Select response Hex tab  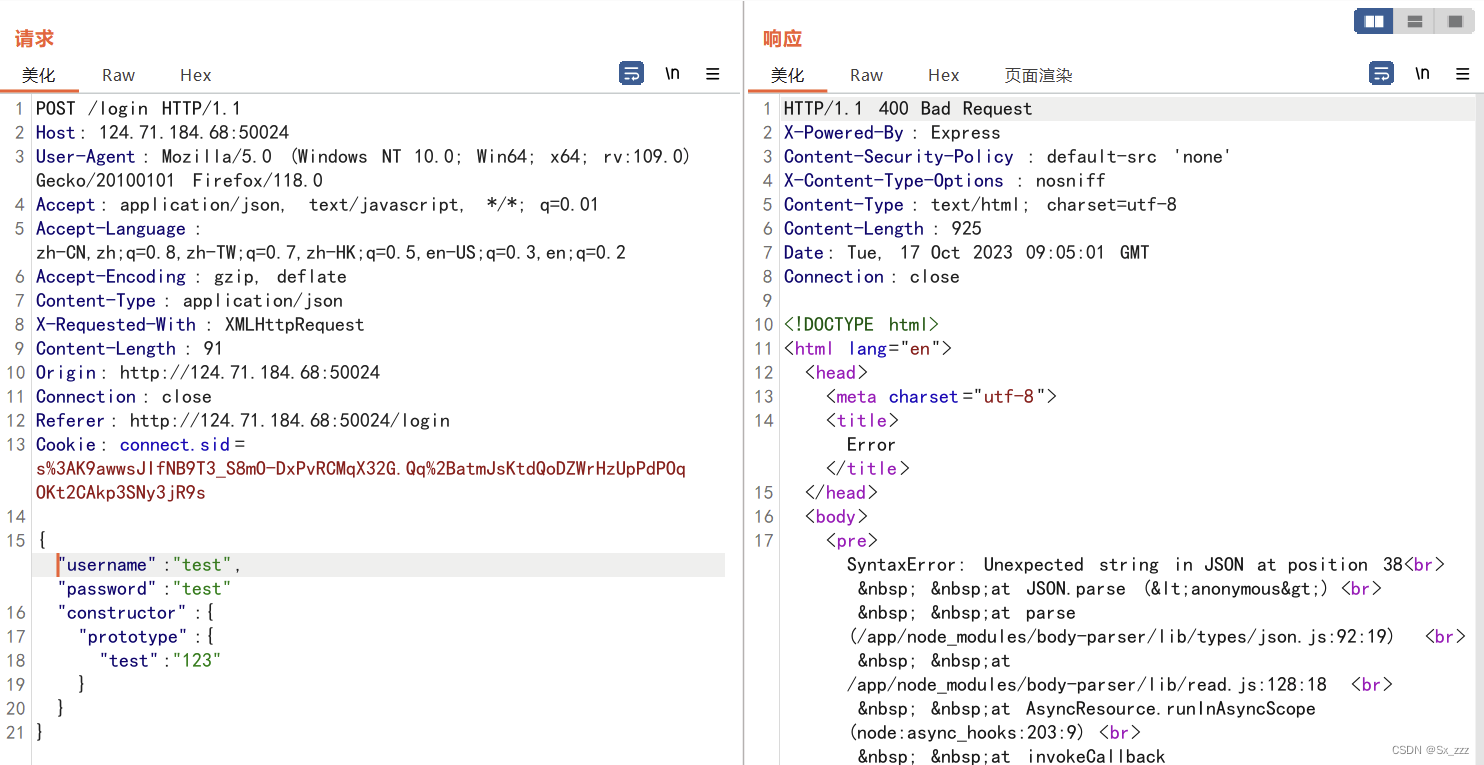tap(944, 75)
